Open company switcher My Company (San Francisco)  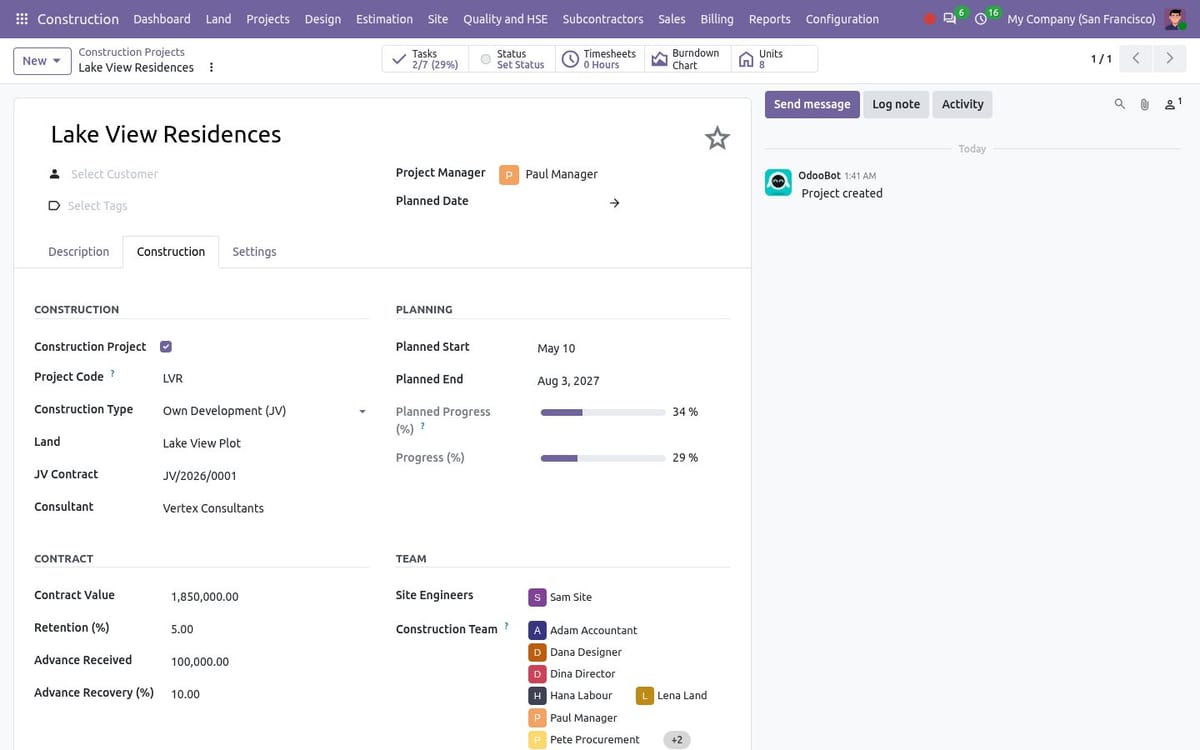click(1081, 19)
